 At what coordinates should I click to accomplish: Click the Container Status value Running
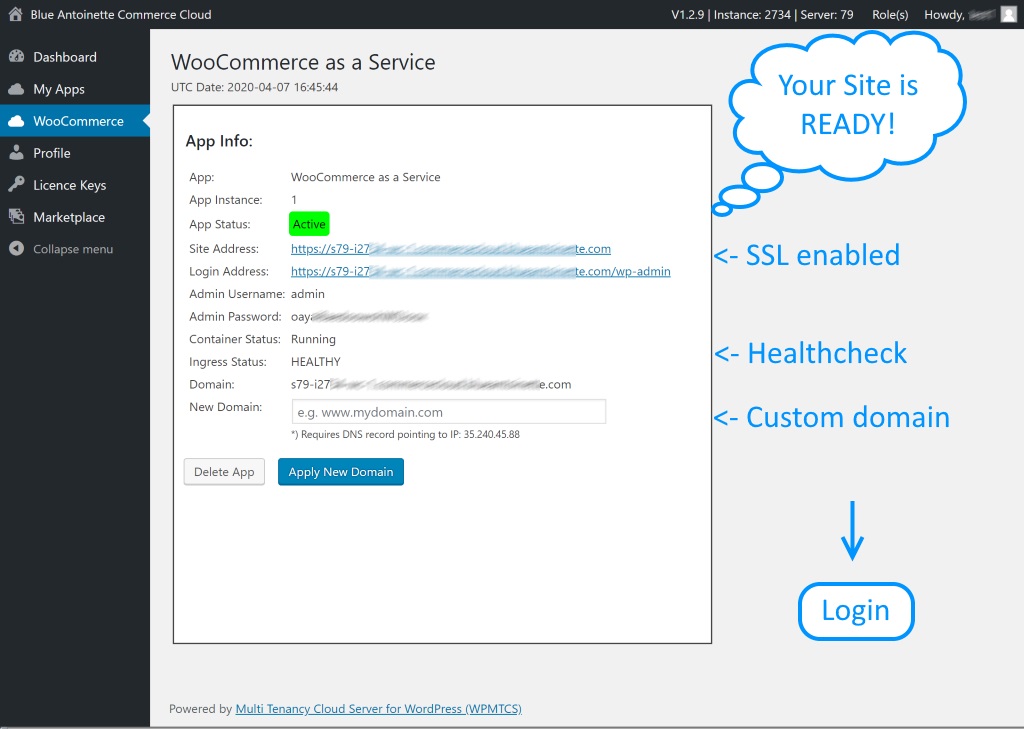[313, 339]
